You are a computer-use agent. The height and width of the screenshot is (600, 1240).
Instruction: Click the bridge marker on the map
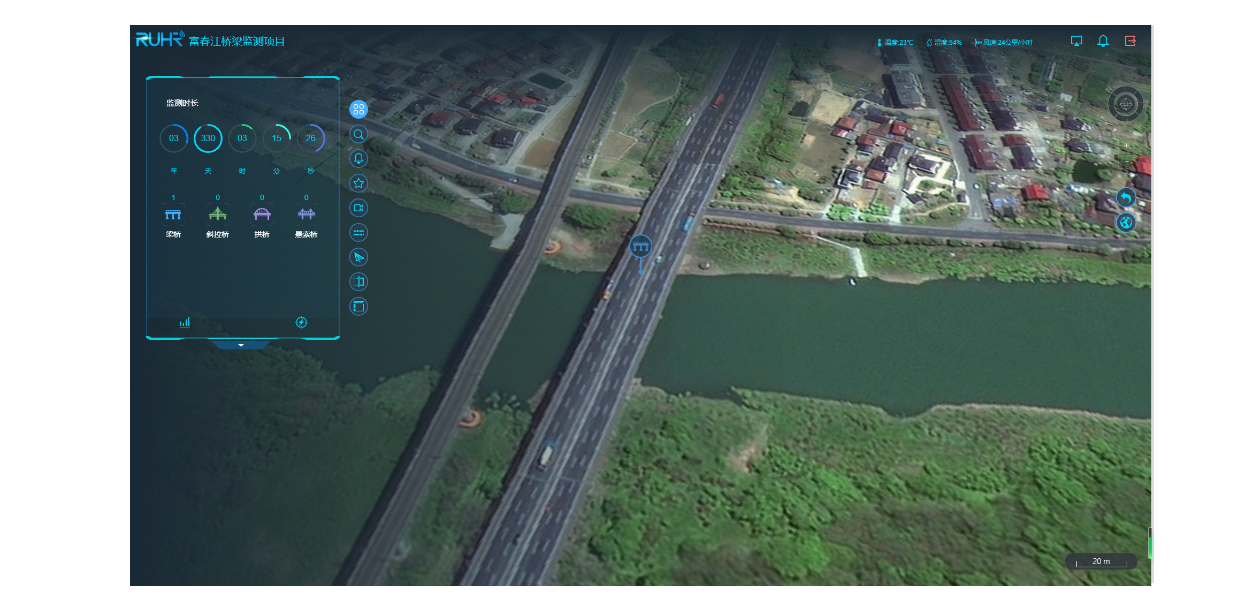(x=640, y=246)
